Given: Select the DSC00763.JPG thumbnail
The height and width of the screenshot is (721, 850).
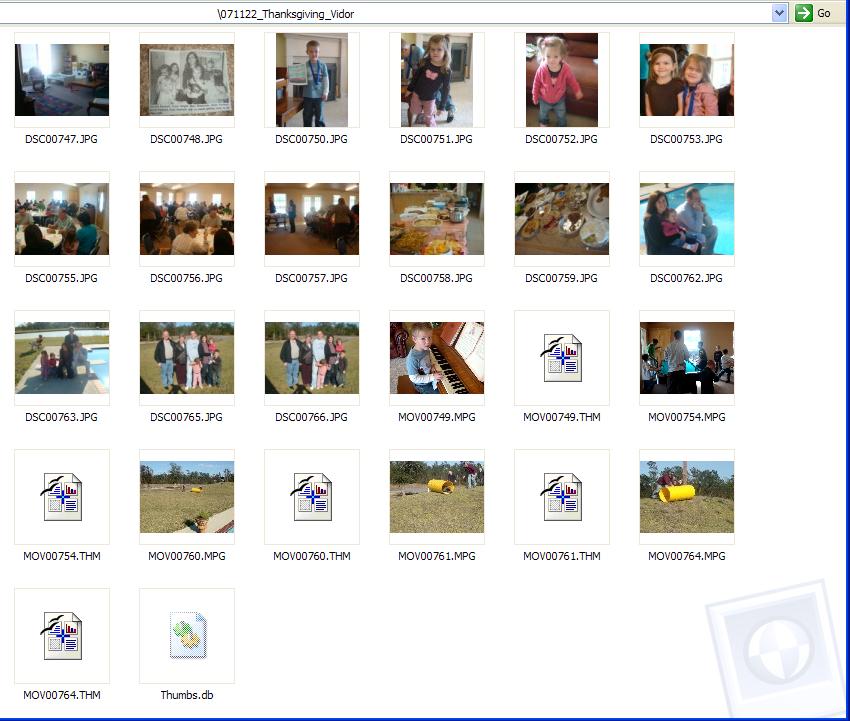Looking at the screenshot, I should pyautogui.click(x=62, y=358).
